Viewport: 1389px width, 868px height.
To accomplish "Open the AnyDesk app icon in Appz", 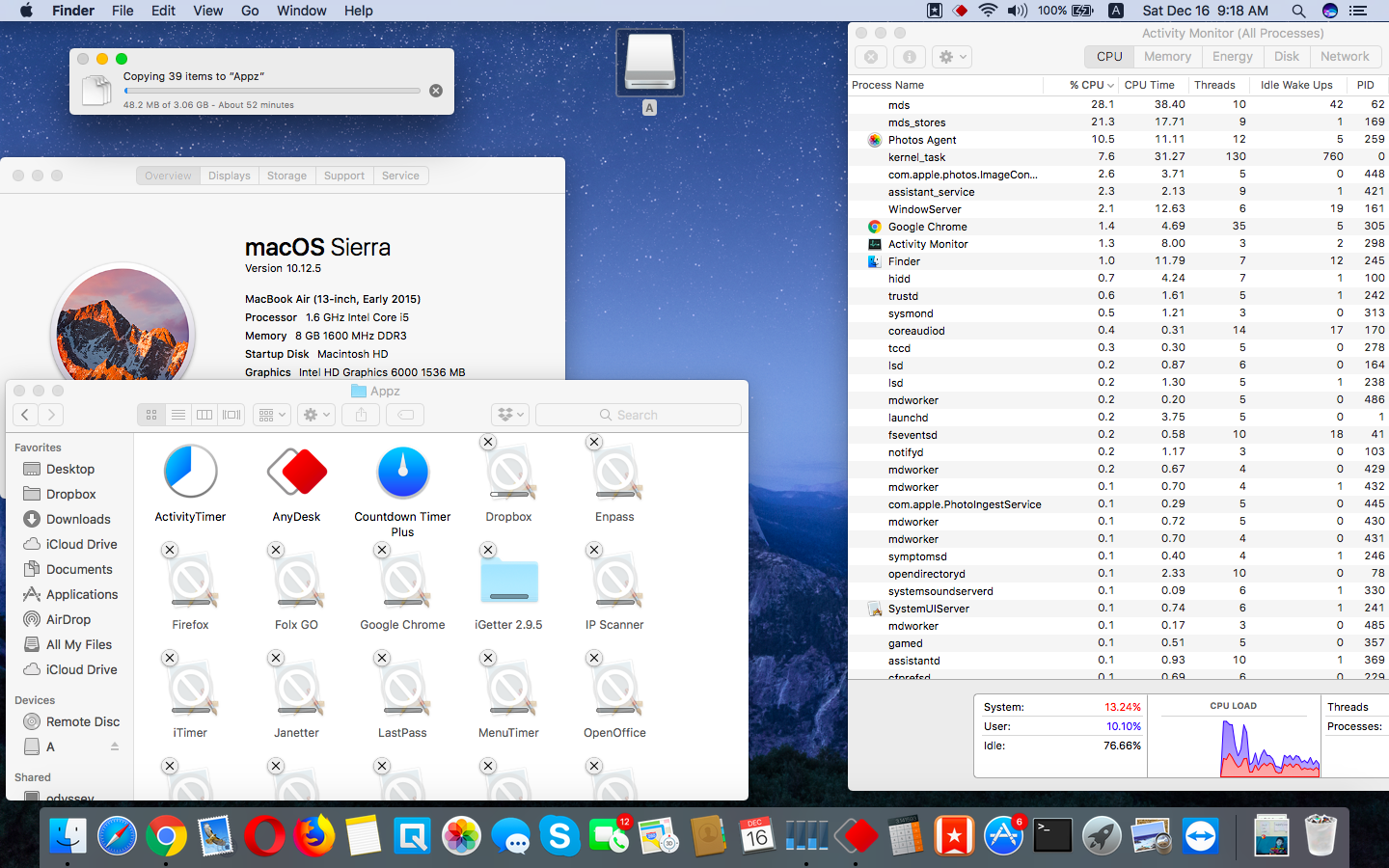I will tap(297, 472).
